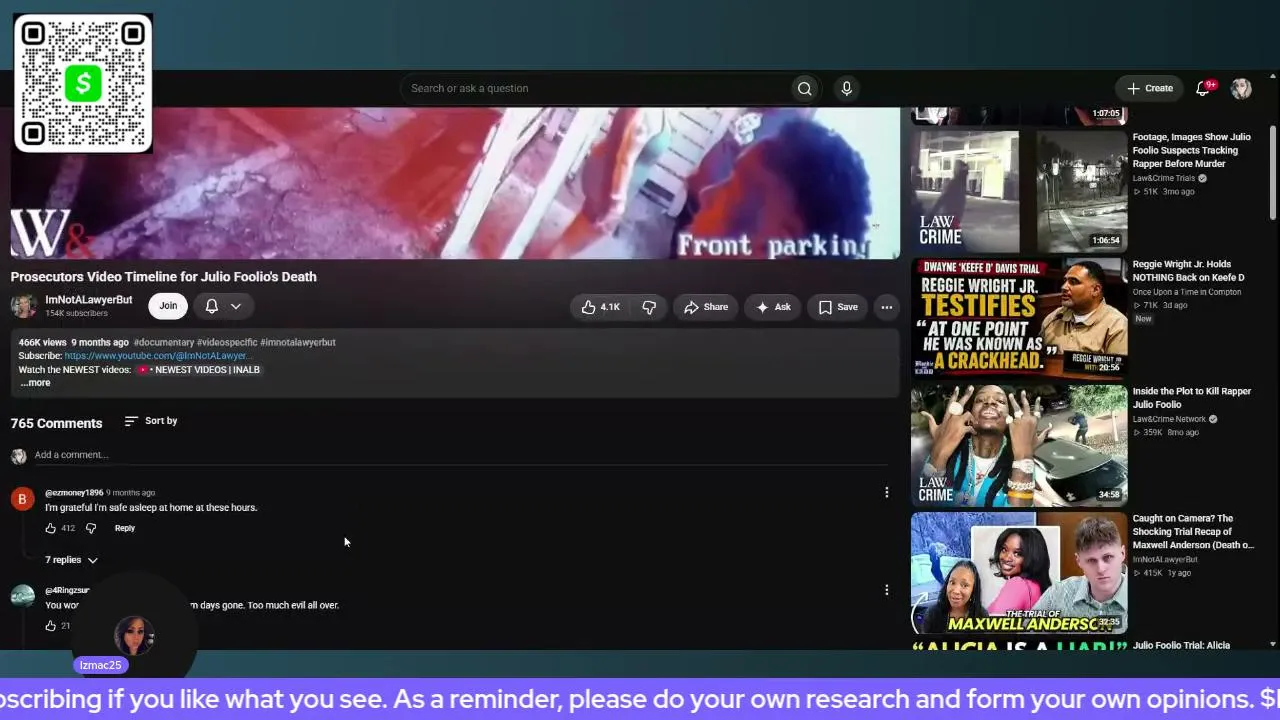Viewport: 1280px width, 720px height.
Task: Open the Maxwell Anderson trial thumbnail
Action: 1019,572
